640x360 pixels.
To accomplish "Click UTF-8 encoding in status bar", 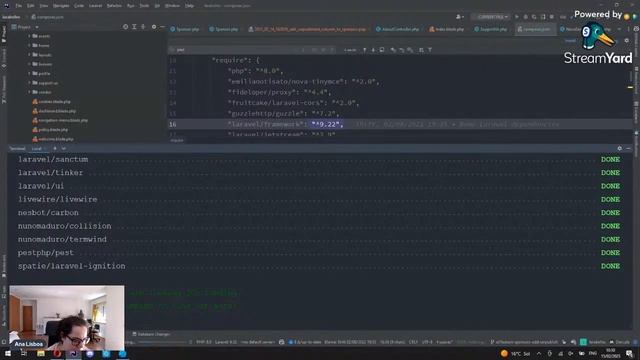I will (x=427, y=342).
